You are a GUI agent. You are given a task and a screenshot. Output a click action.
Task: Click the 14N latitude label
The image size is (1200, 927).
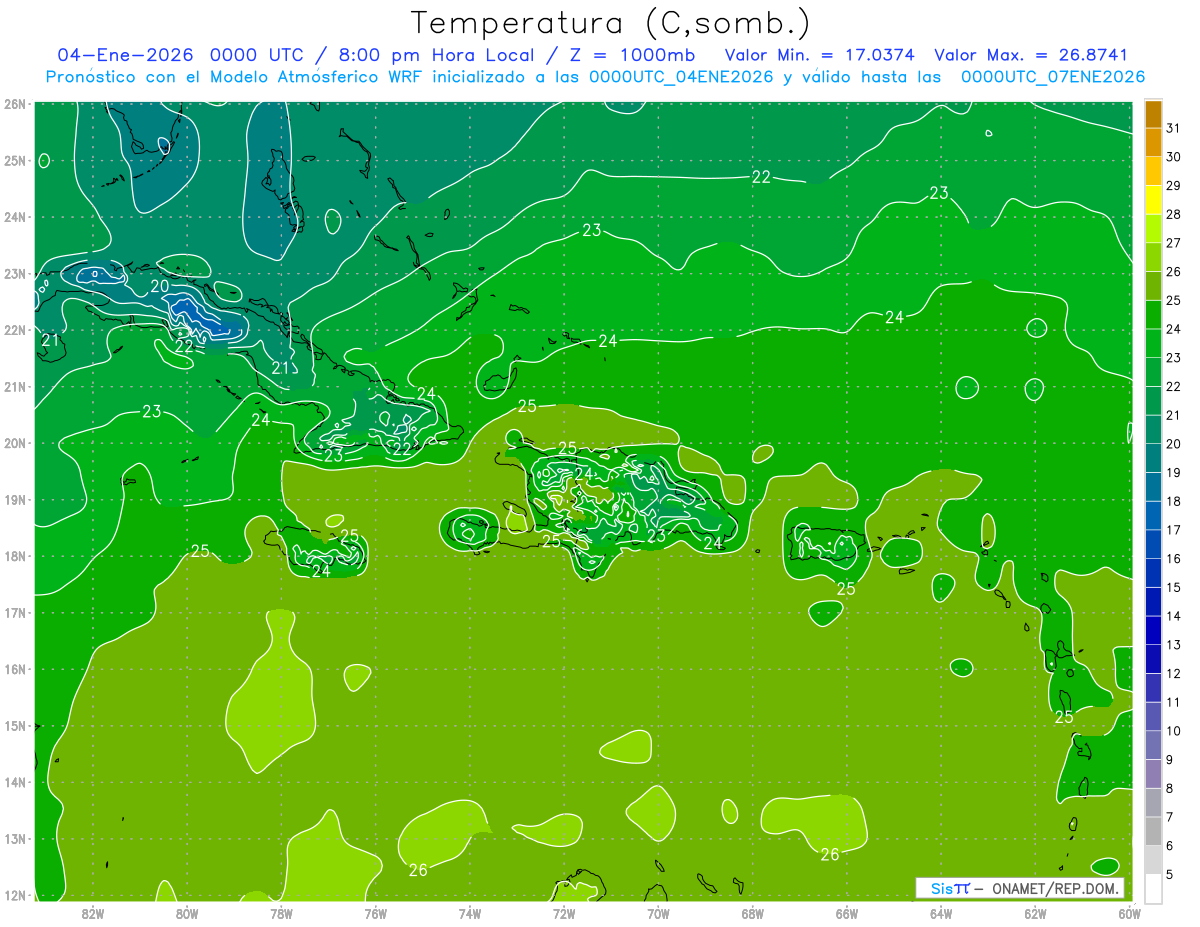pos(14,782)
